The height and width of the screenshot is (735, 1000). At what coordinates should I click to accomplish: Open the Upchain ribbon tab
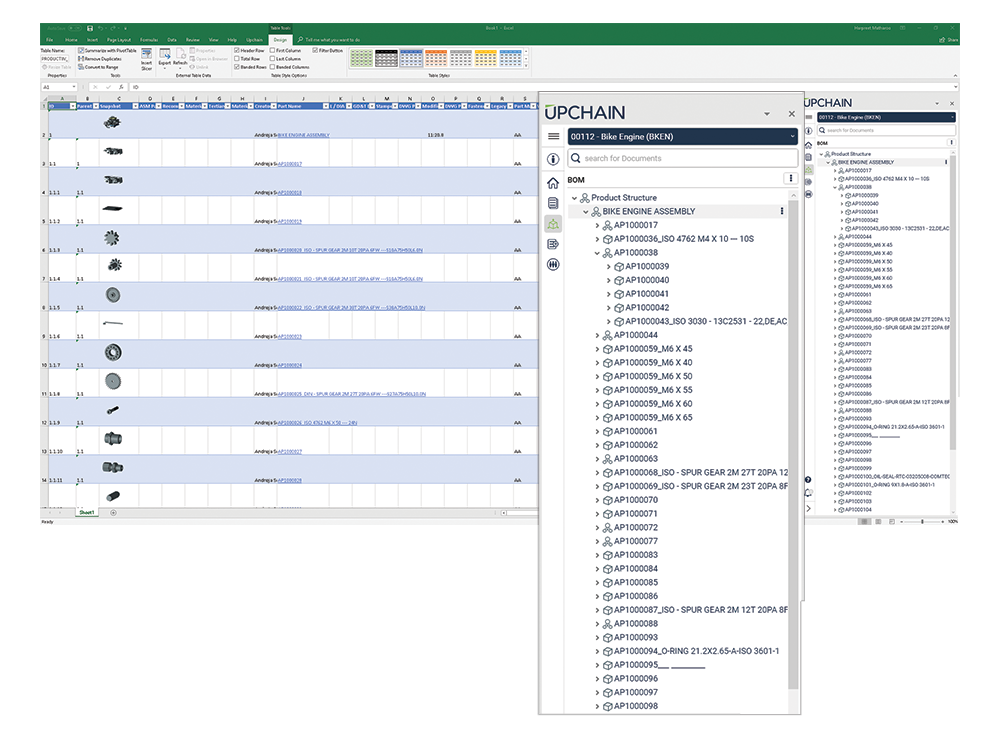[254, 40]
